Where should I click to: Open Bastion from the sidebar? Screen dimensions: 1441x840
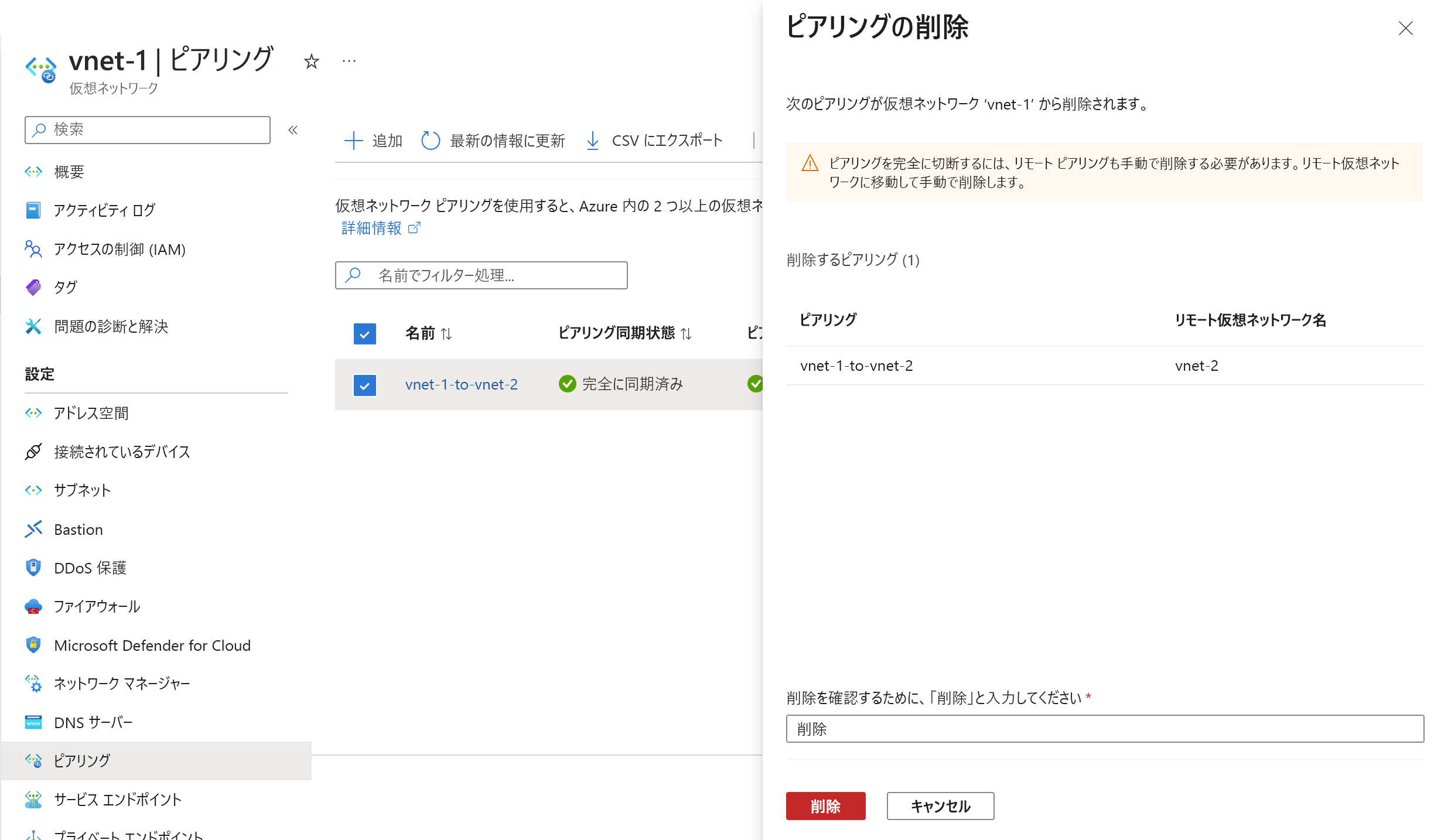coord(78,530)
